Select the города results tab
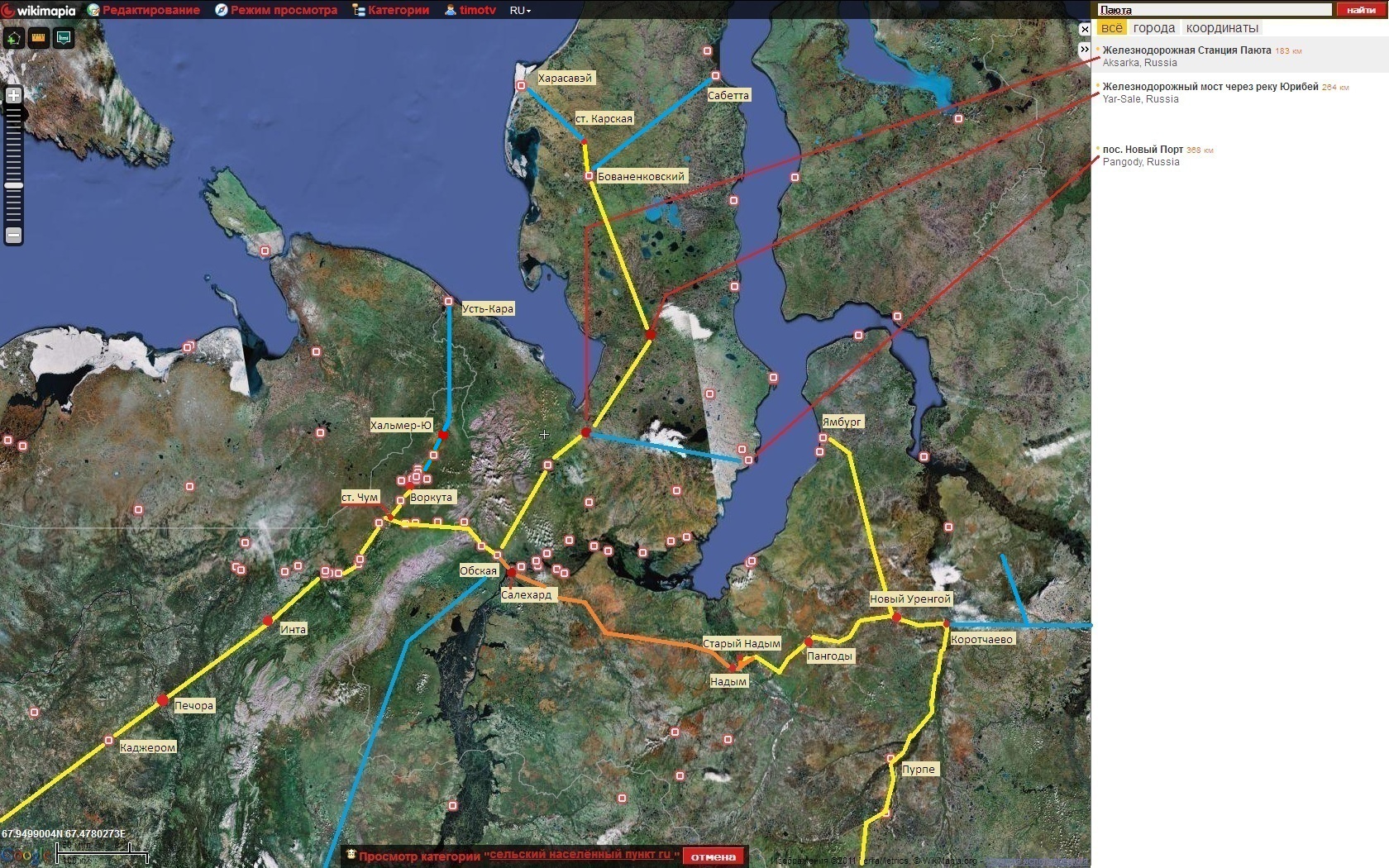The image size is (1389, 868). (x=1154, y=28)
